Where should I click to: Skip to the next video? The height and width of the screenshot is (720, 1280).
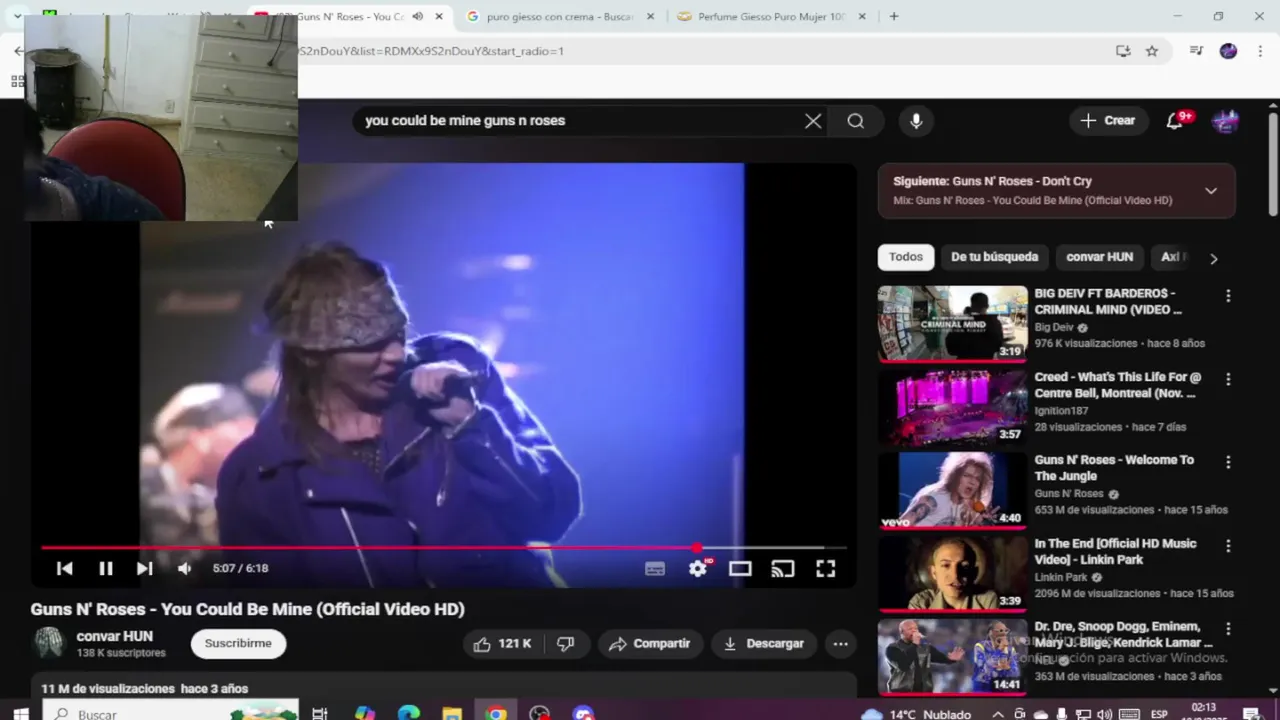tap(144, 568)
